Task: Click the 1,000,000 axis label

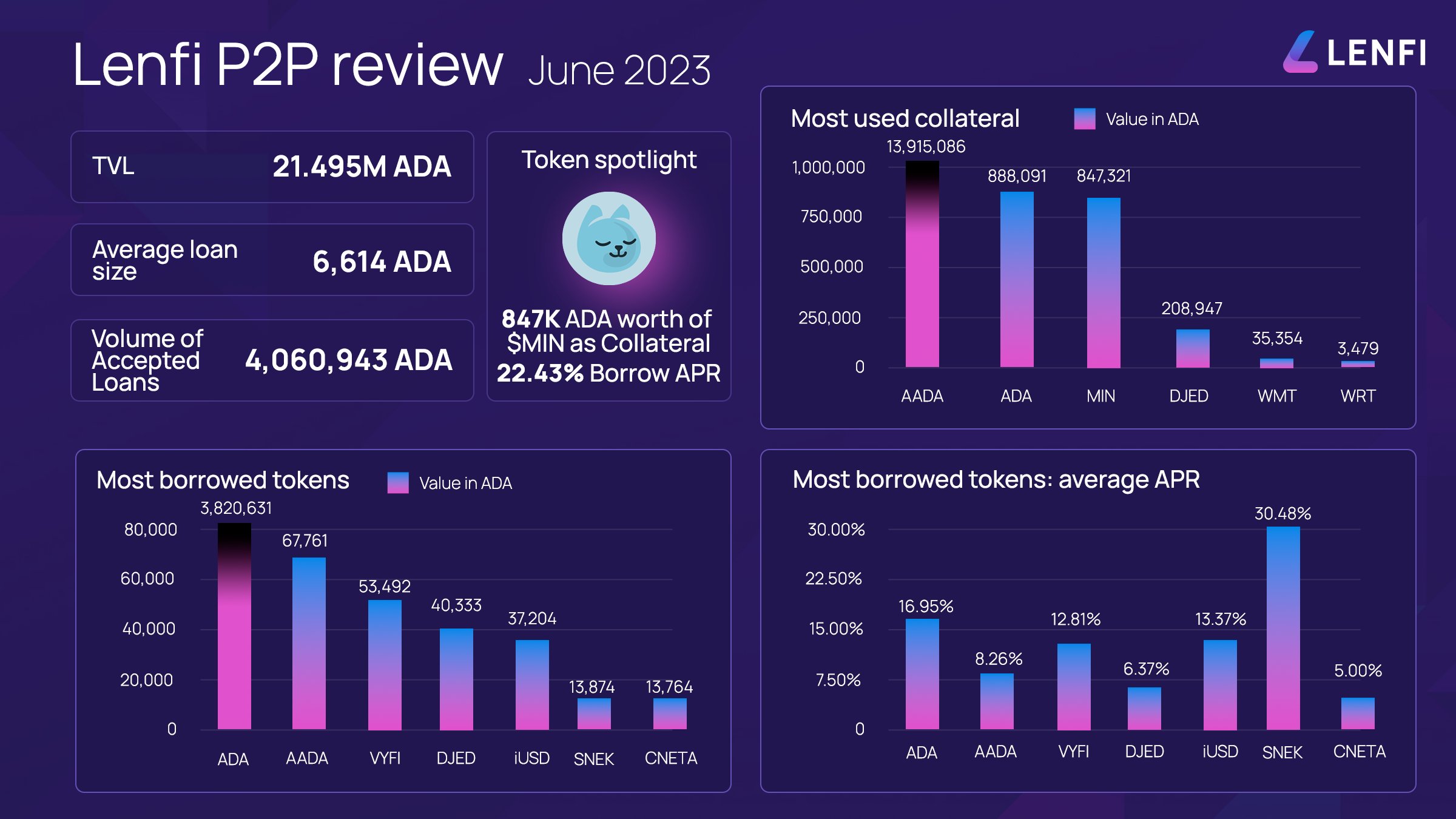Action: (829, 167)
